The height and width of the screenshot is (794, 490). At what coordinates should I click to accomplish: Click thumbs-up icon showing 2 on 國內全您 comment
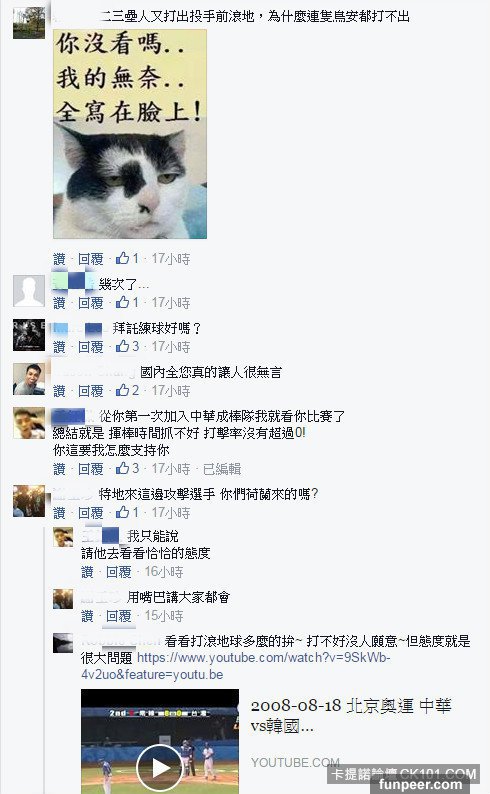coord(122,390)
